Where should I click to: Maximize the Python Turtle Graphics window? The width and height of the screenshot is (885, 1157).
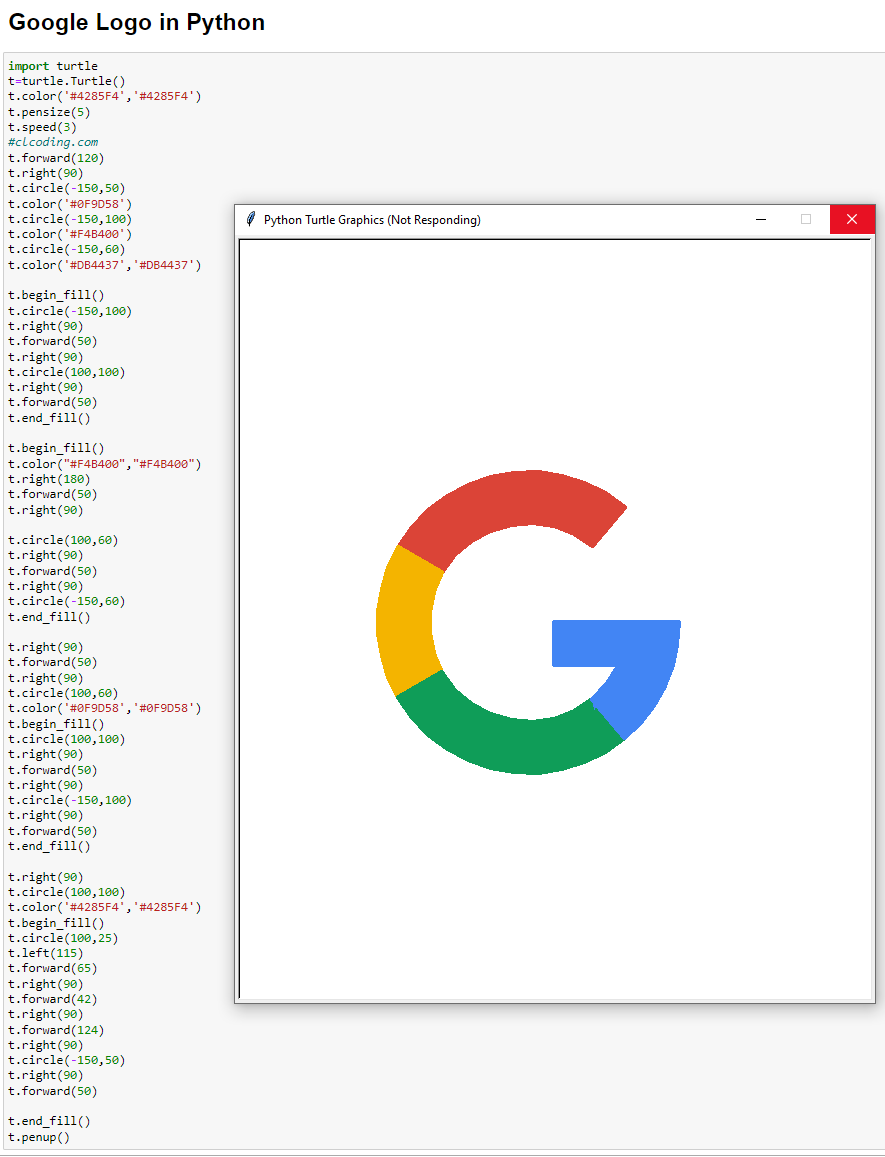pyautogui.click(x=806, y=219)
